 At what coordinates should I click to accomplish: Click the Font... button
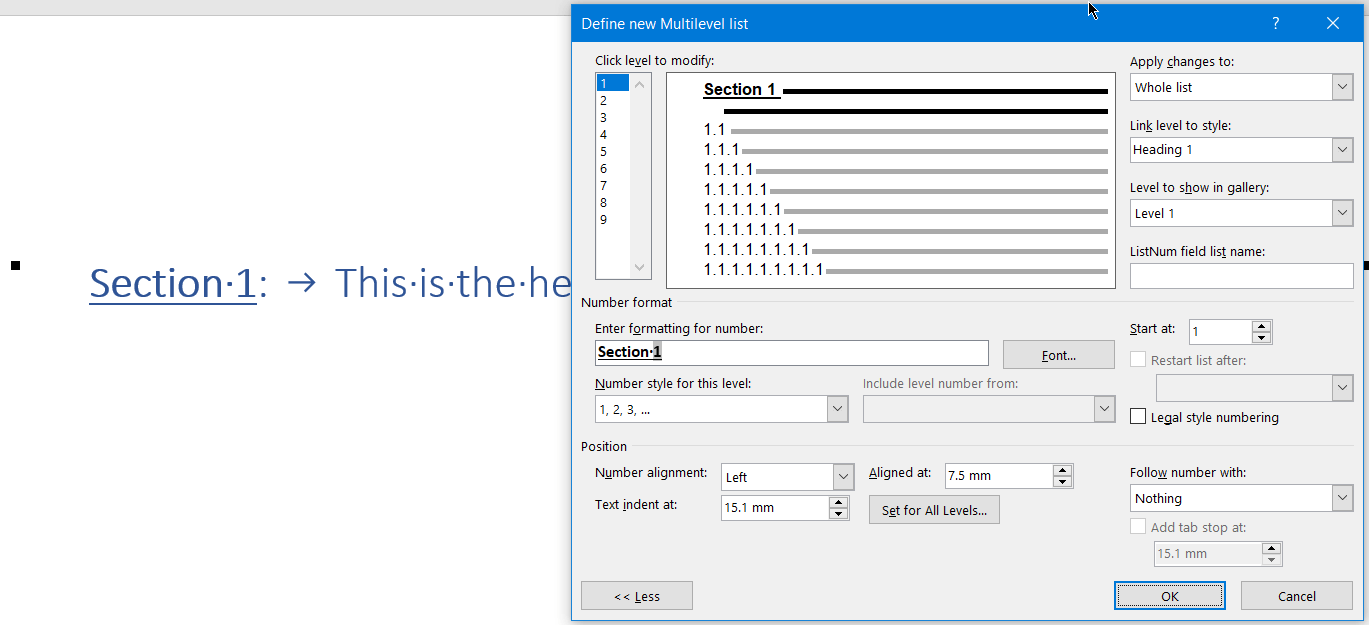[1058, 354]
